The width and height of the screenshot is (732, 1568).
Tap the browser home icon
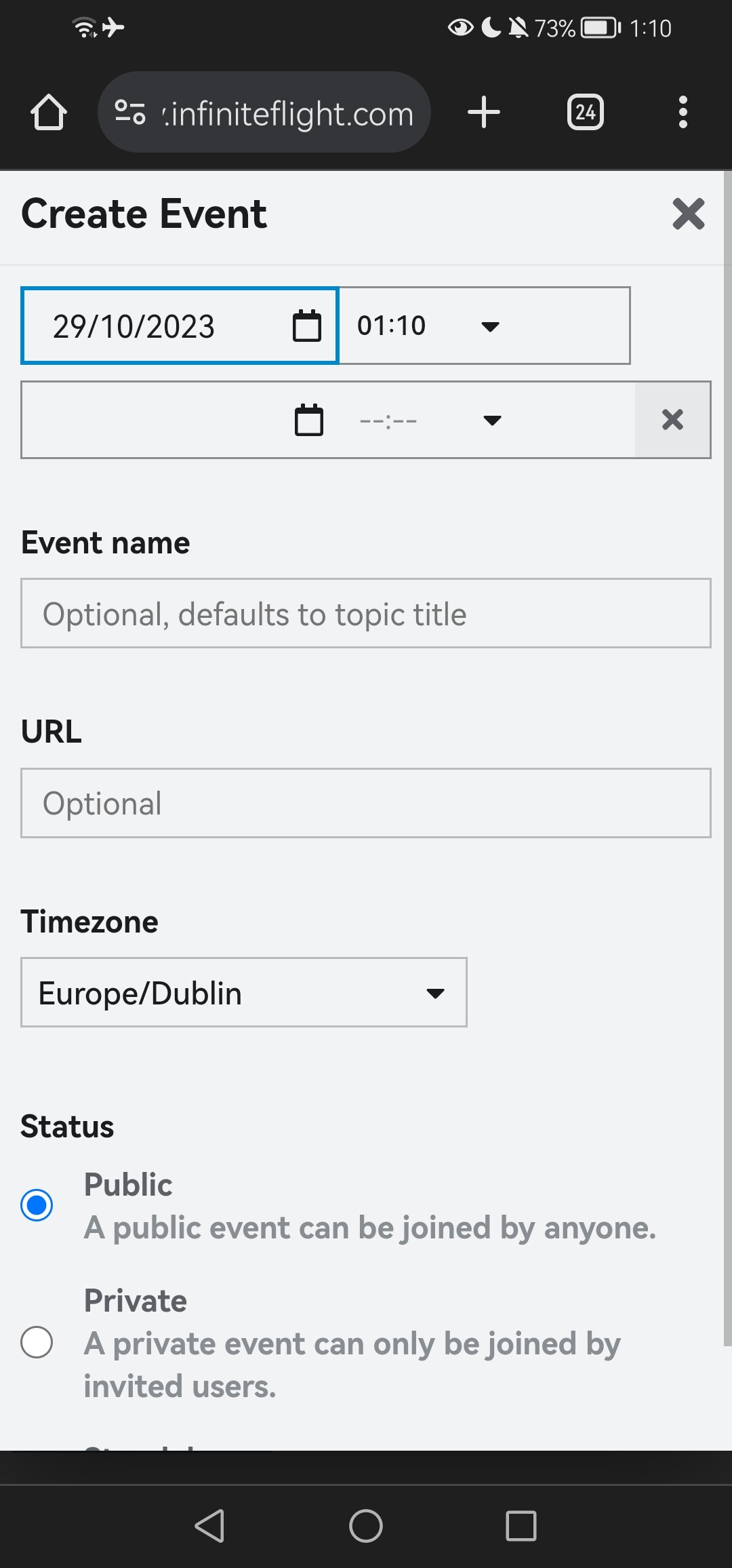[x=49, y=112]
